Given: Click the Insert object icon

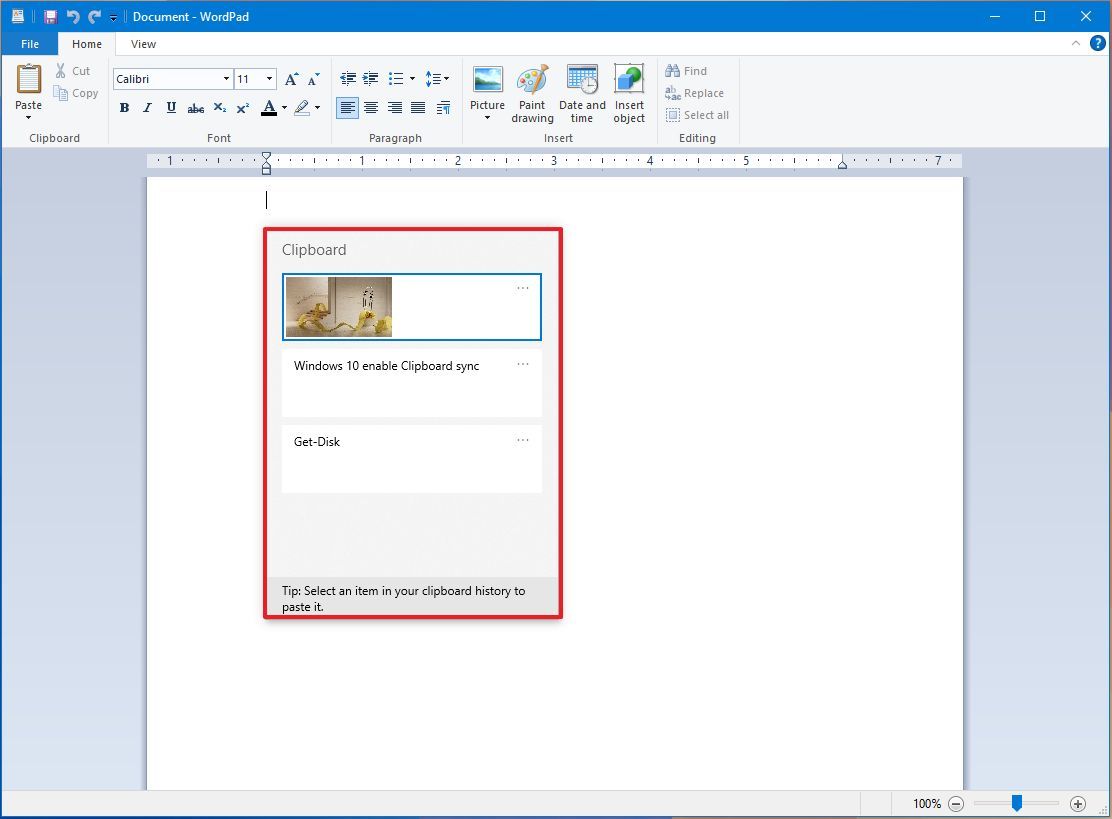Looking at the screenshot, I should 629,90.
